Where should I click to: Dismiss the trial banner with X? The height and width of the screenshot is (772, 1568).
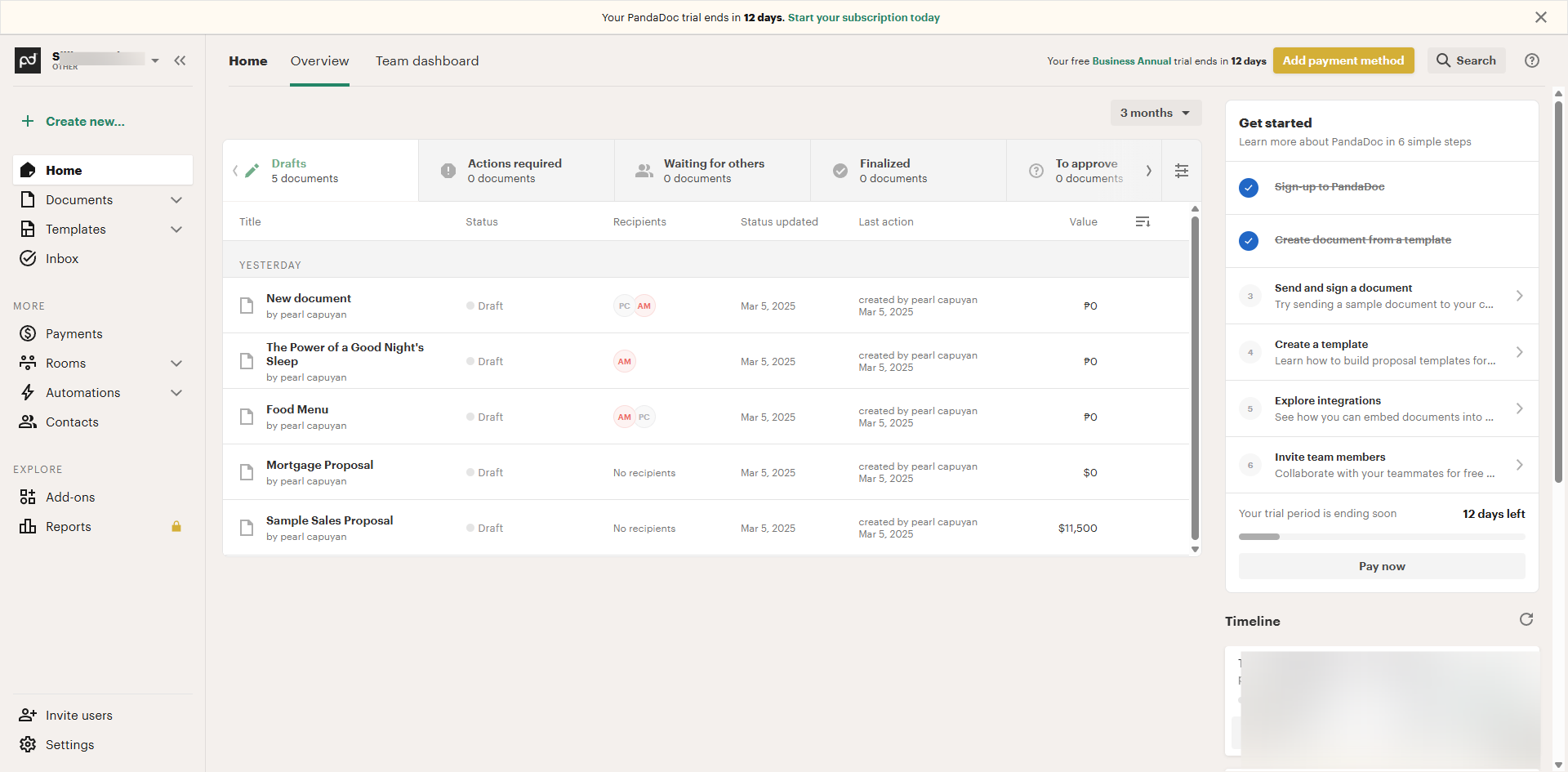(1540, 17)
